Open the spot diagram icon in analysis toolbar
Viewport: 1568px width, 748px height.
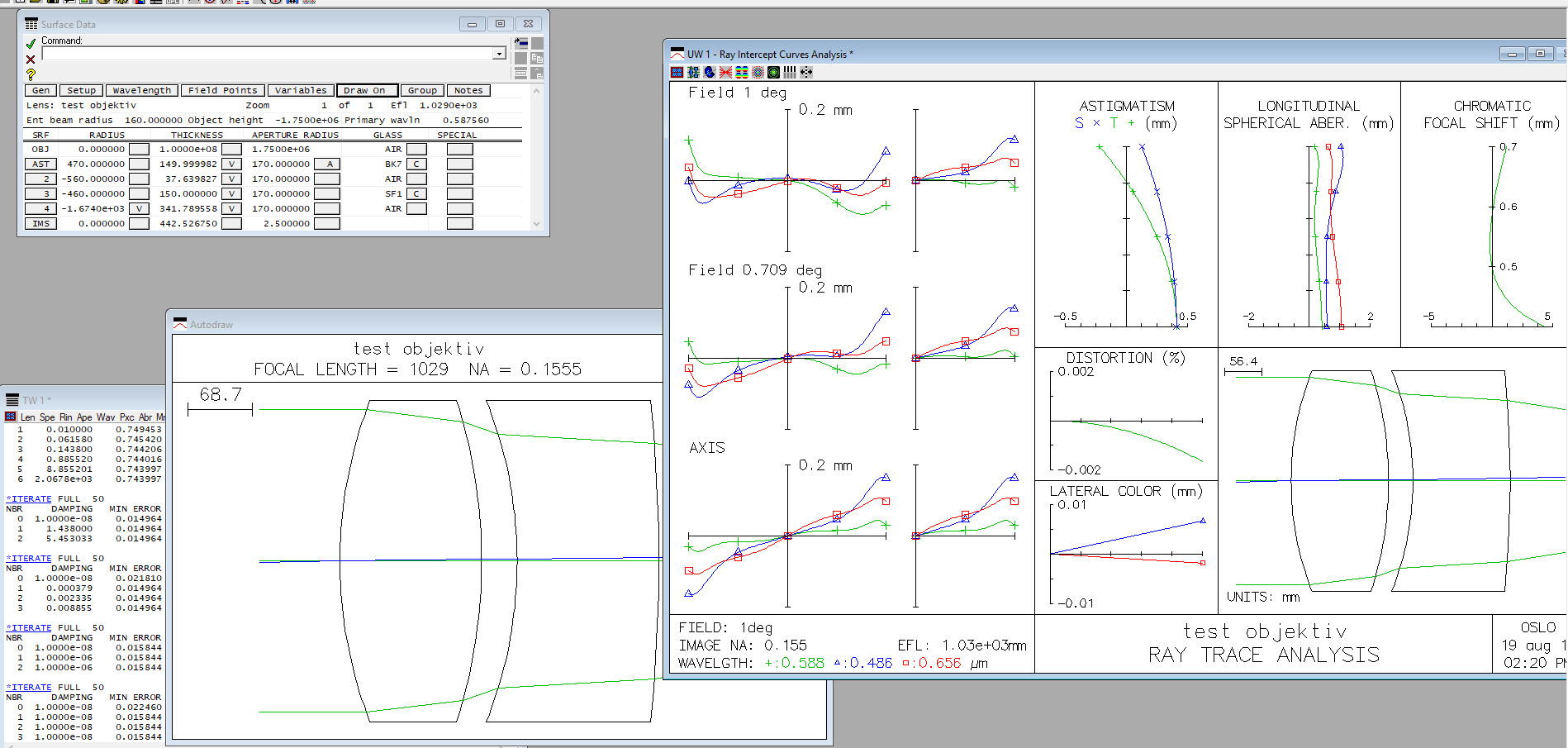coord(758,73)
